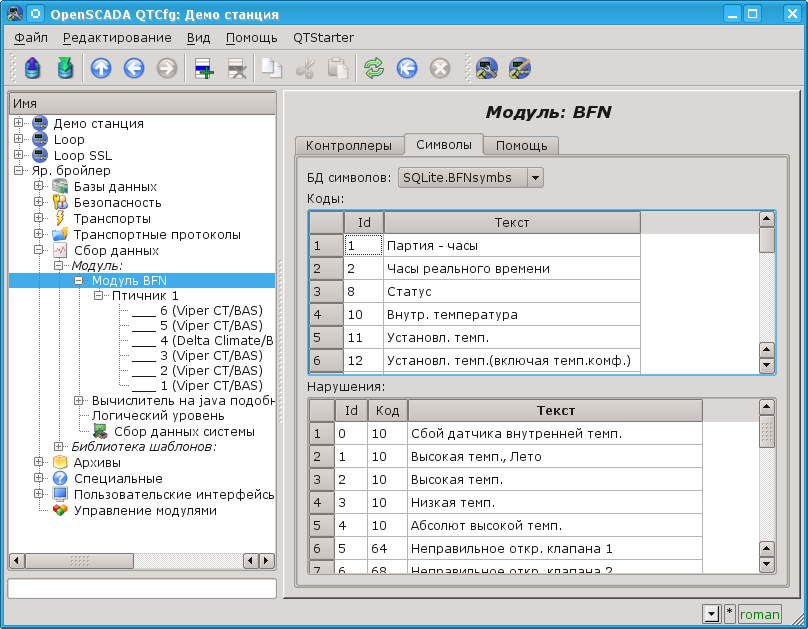The image size is (808, 629).
Task: Expand the Демо станция tree node
Action: click(x=19, y=124)
